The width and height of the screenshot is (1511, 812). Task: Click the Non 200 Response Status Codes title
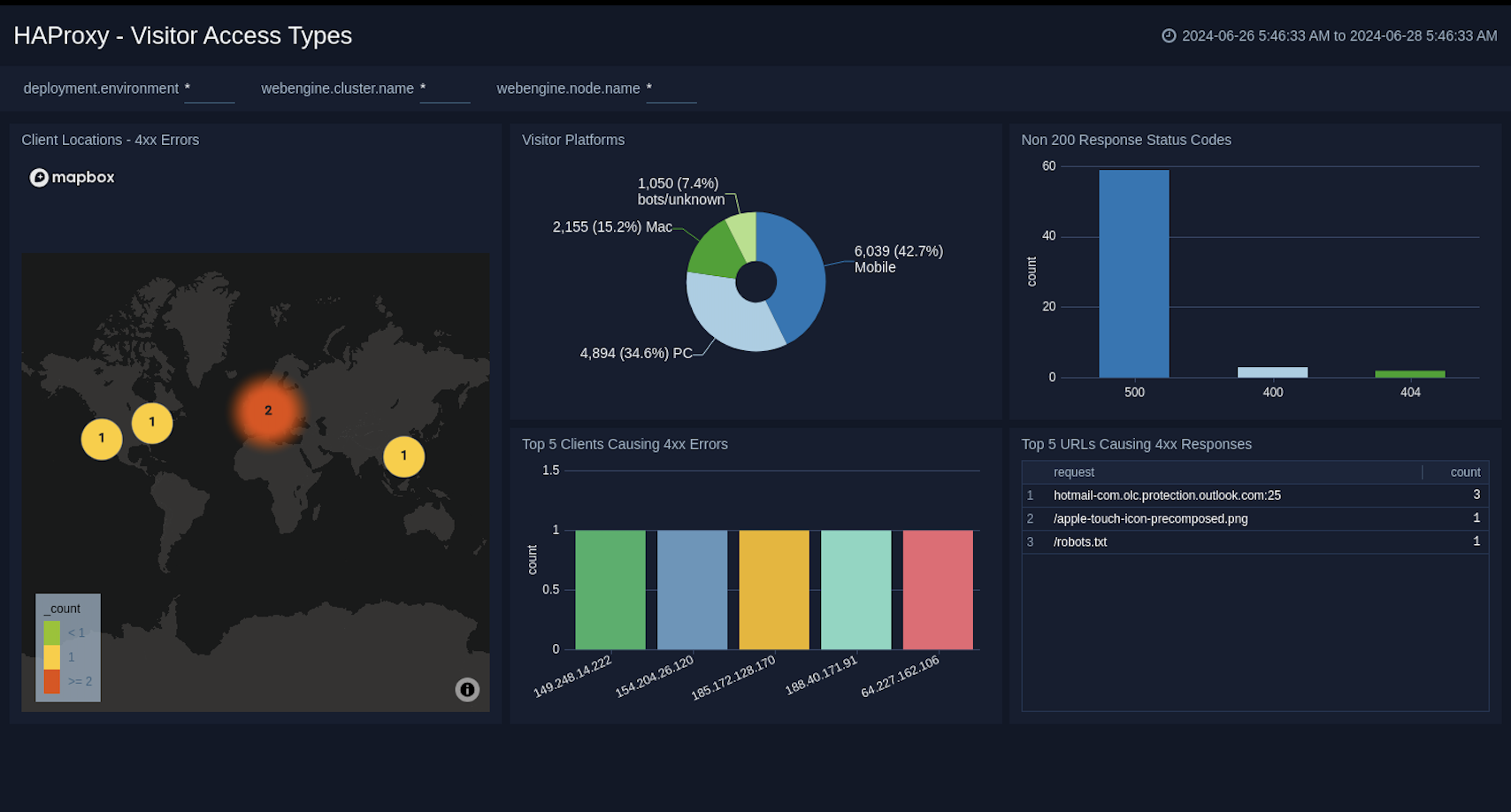(1126, 140)
